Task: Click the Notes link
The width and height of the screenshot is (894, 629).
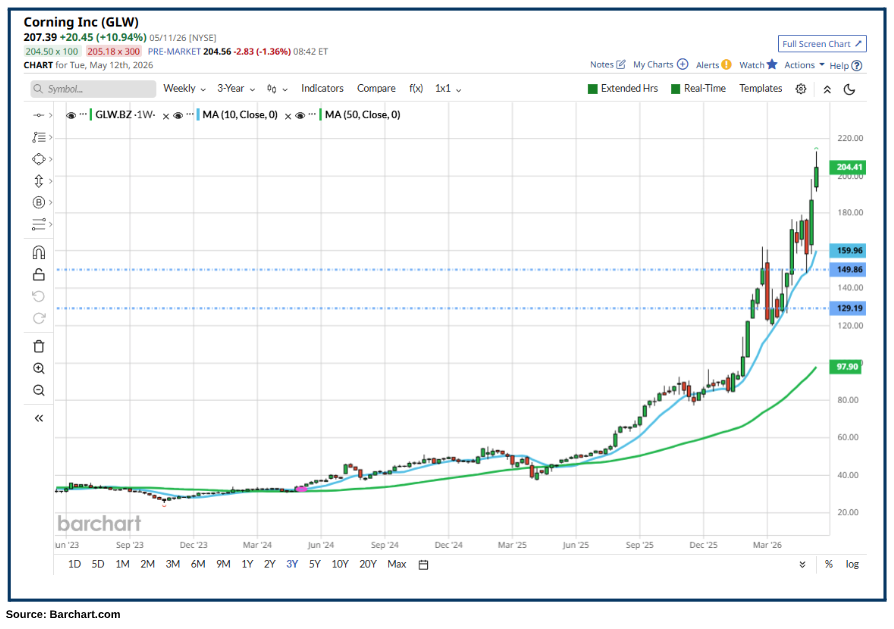Action: (x=602, y=64)
